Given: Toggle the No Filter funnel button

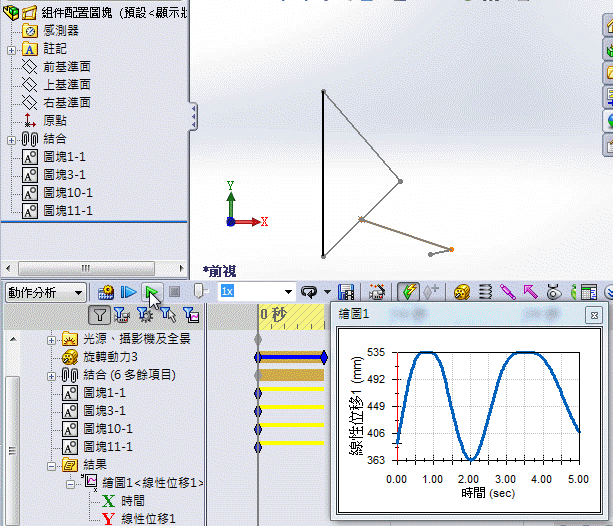Looking at the screenshot, I should [99, 315].
